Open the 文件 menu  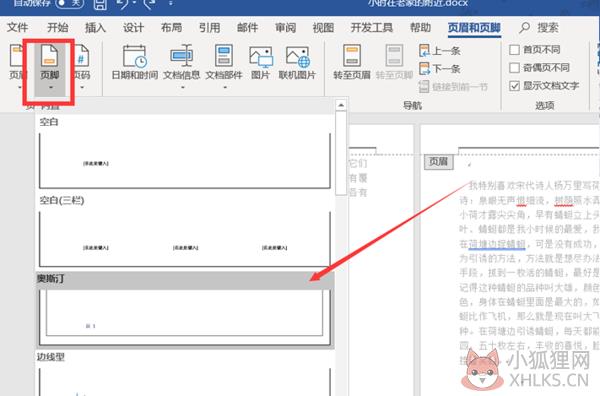coord(18,28)
